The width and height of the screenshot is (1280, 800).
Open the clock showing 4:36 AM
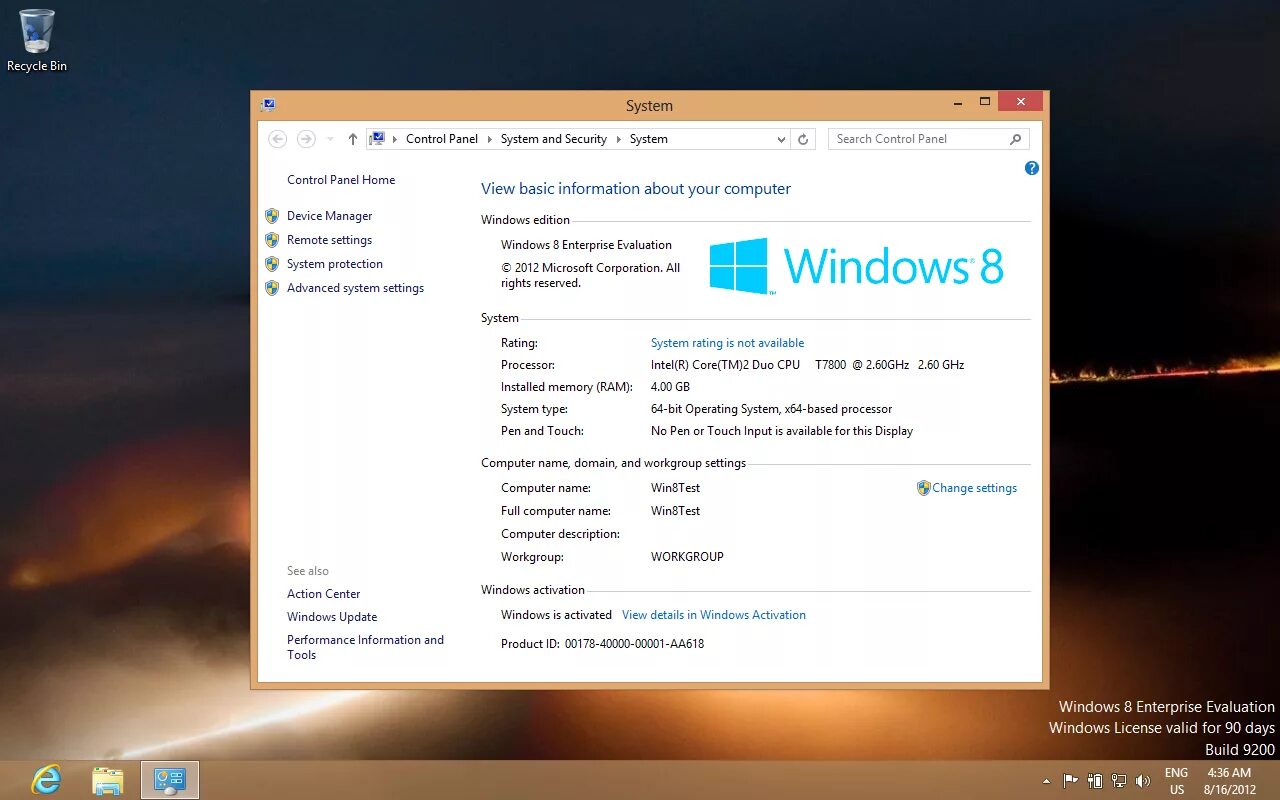coord(1229,781)
